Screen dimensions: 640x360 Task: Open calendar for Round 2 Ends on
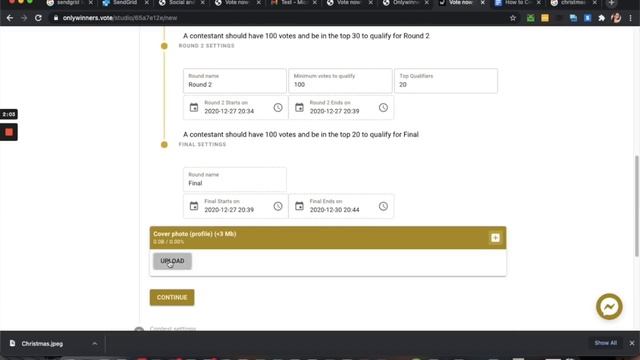(299, 108)
